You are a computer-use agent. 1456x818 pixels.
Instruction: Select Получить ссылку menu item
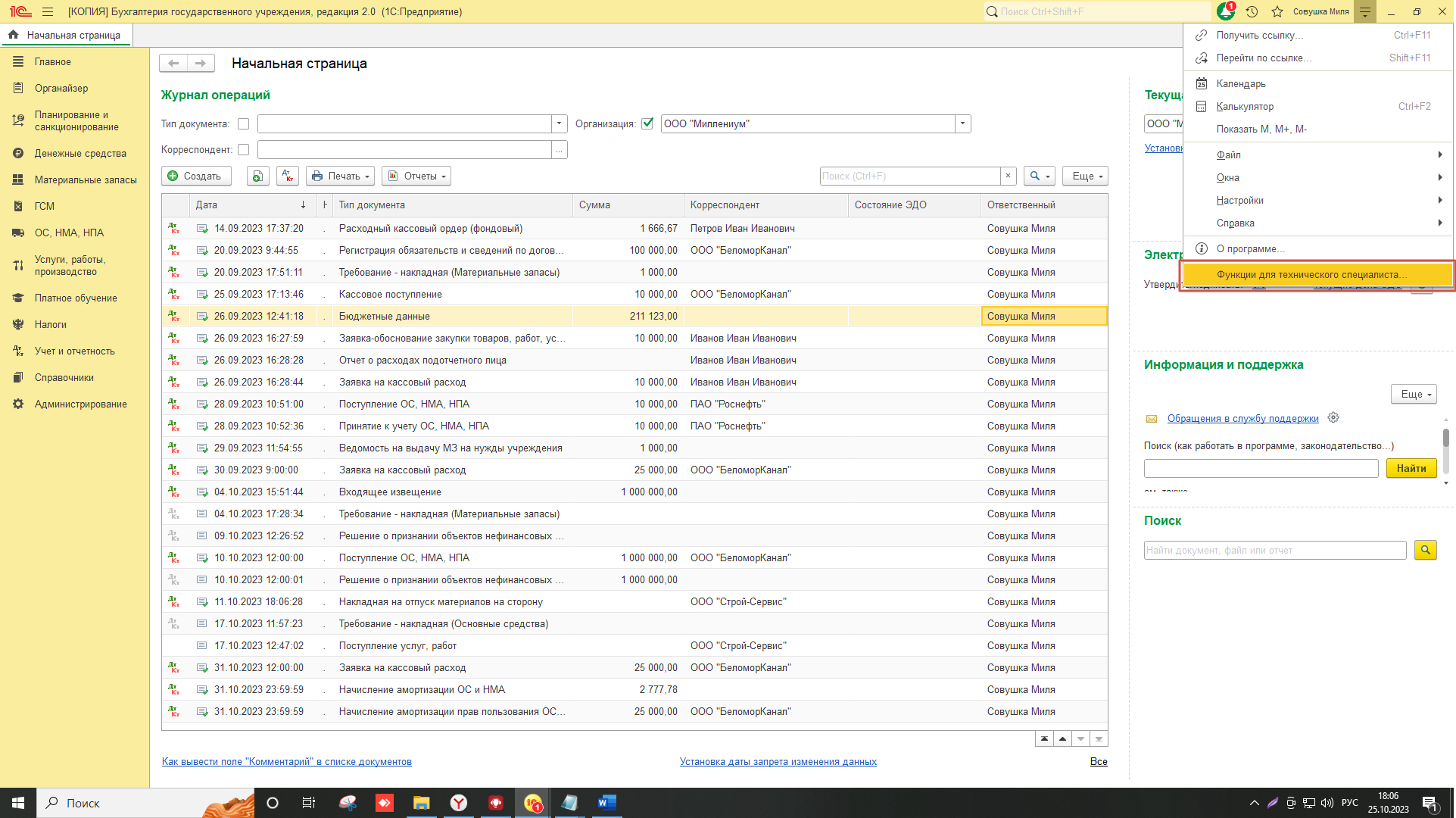[1317, 35]
